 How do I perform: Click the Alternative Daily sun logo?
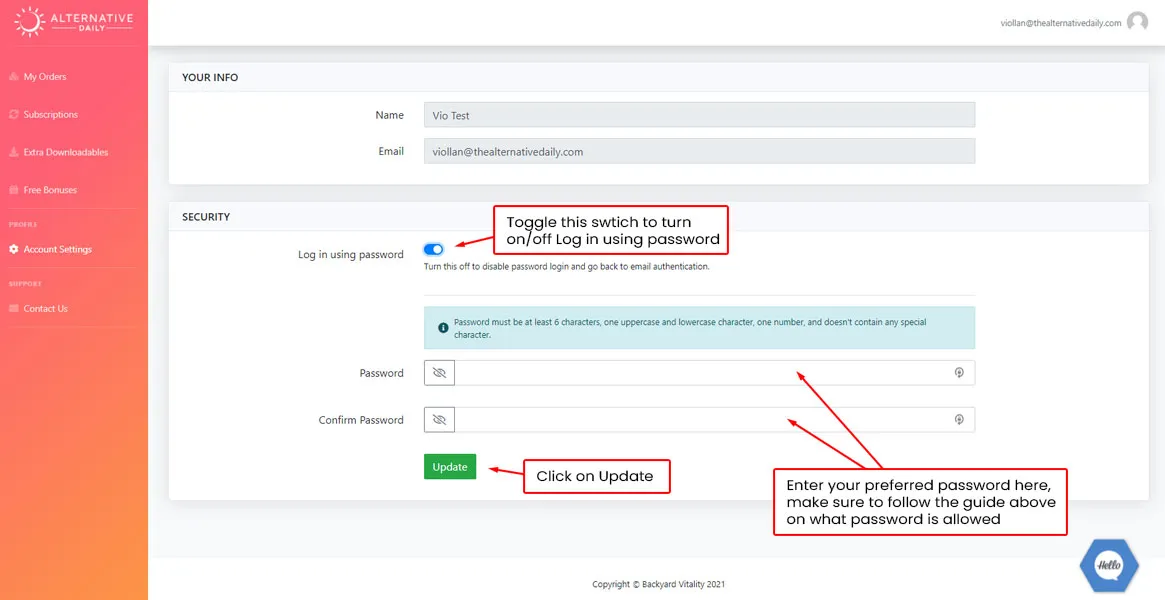coord(30,21)
